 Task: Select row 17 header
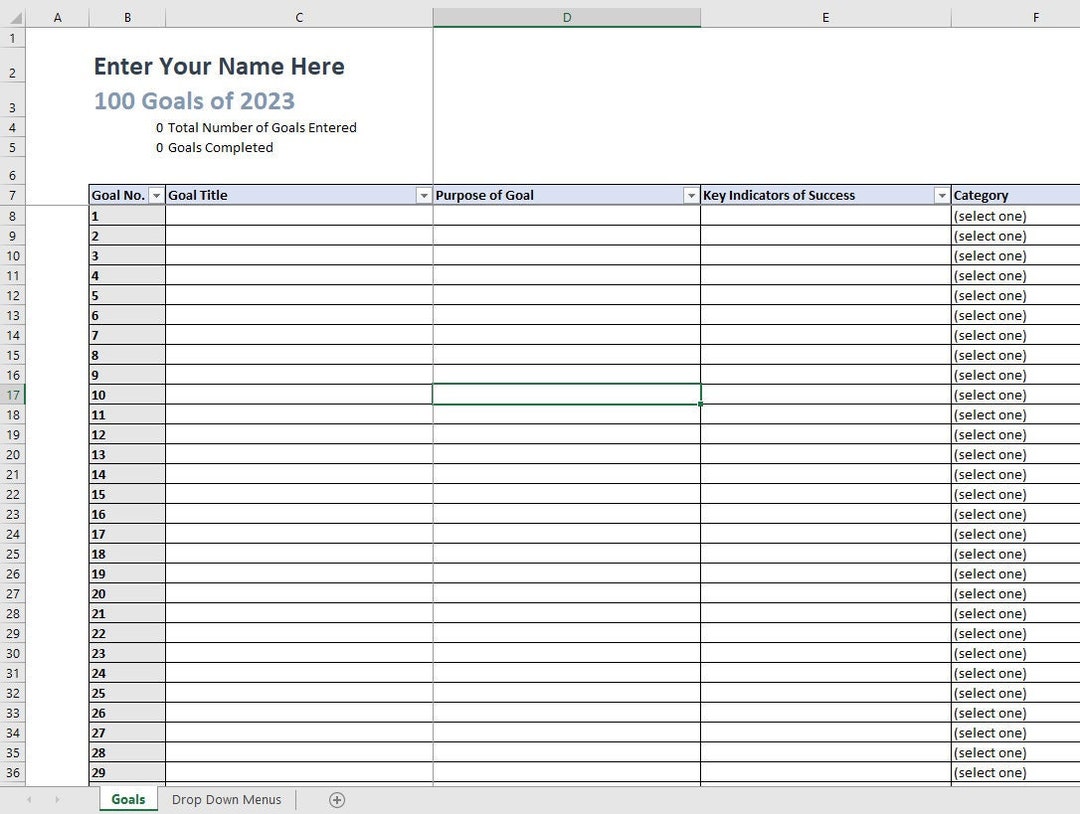13,395
